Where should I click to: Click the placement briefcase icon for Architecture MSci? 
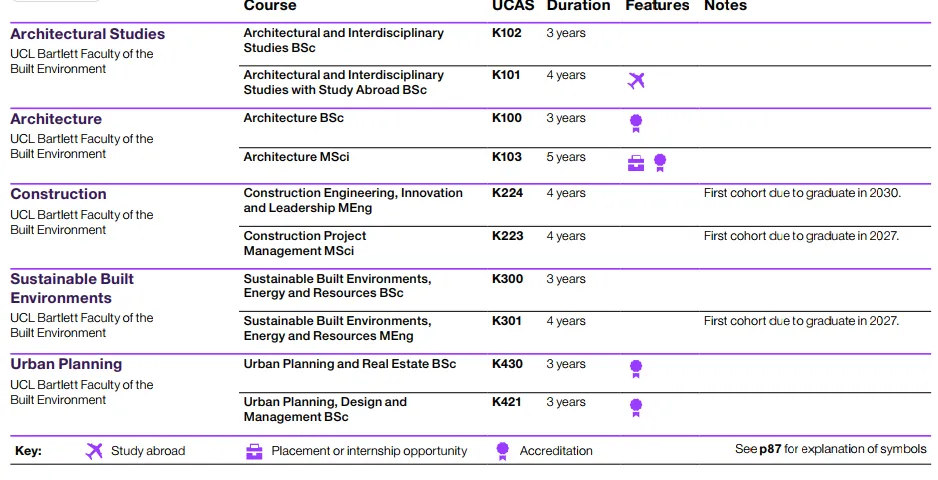point(636,163)
